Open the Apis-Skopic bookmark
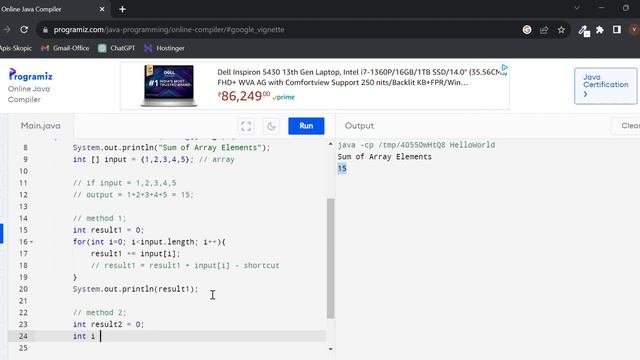Screen dimensions: 640x360 tap(16, 48)
